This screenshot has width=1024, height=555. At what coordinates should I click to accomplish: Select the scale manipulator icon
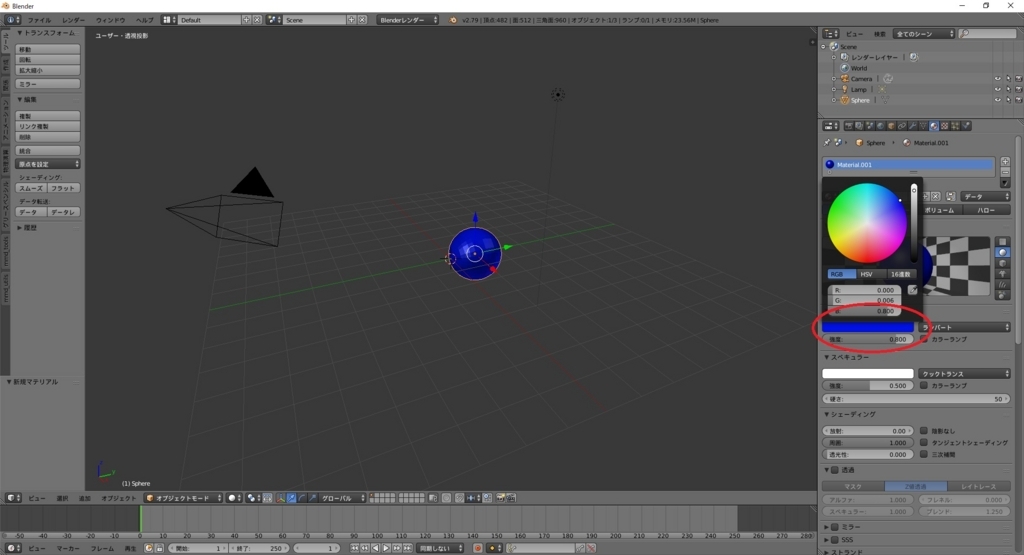coord(312,498)
